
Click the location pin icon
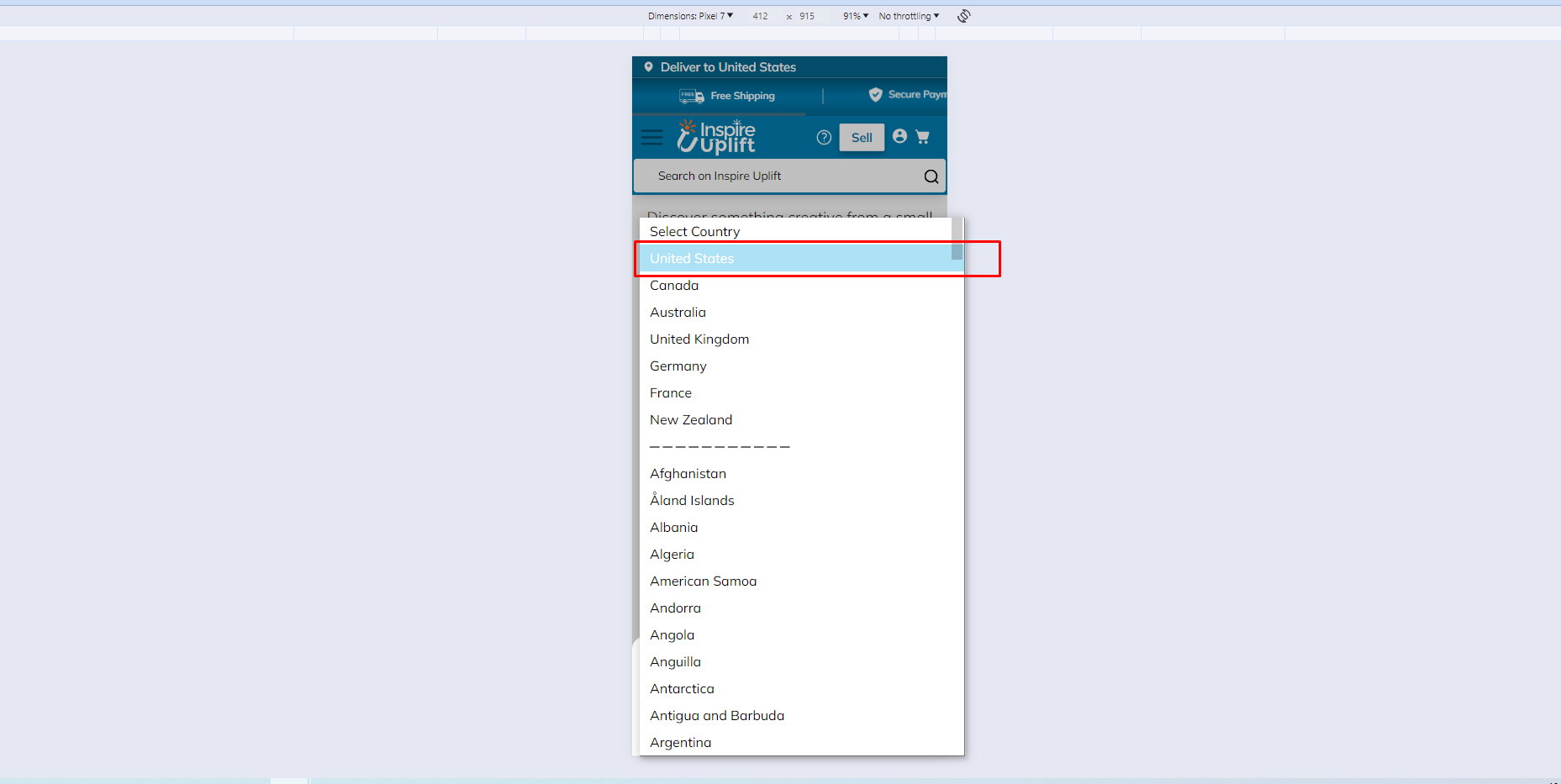648,67
